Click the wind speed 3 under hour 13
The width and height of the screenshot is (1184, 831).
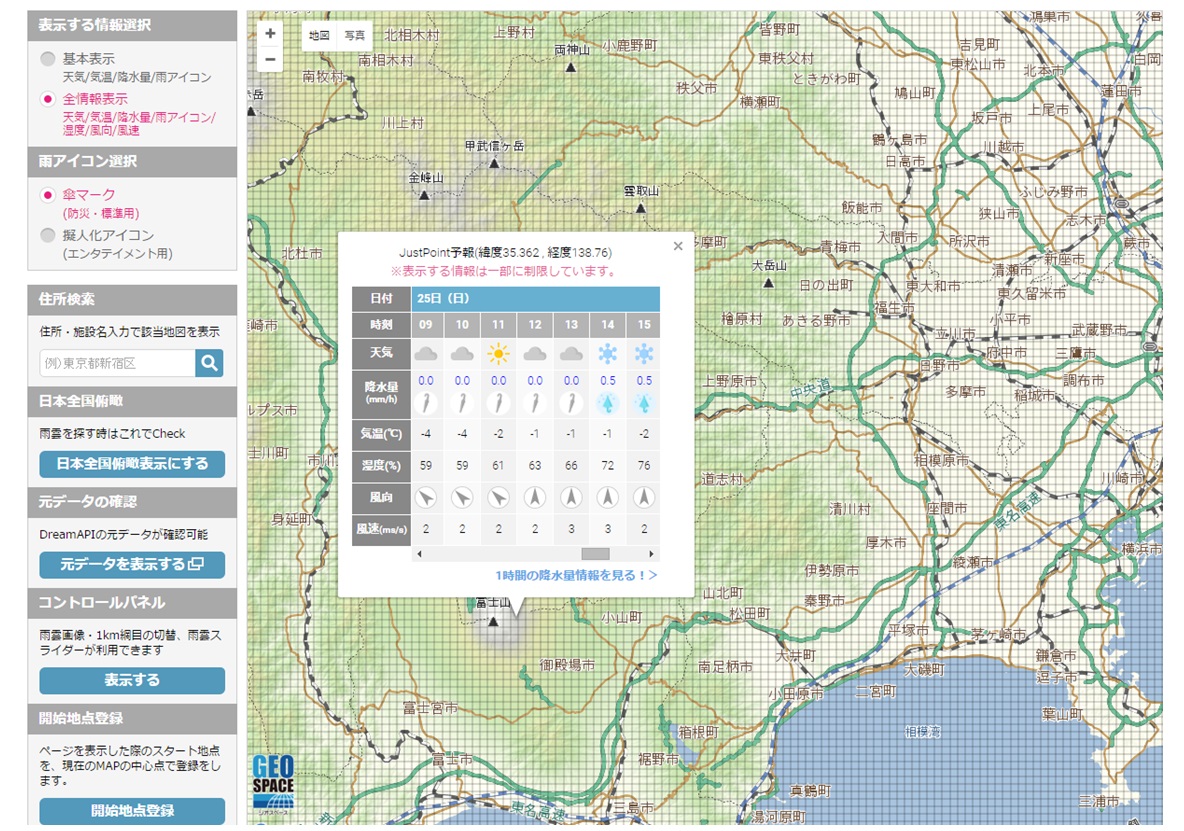pyautogui.click(x=571, y=529)
